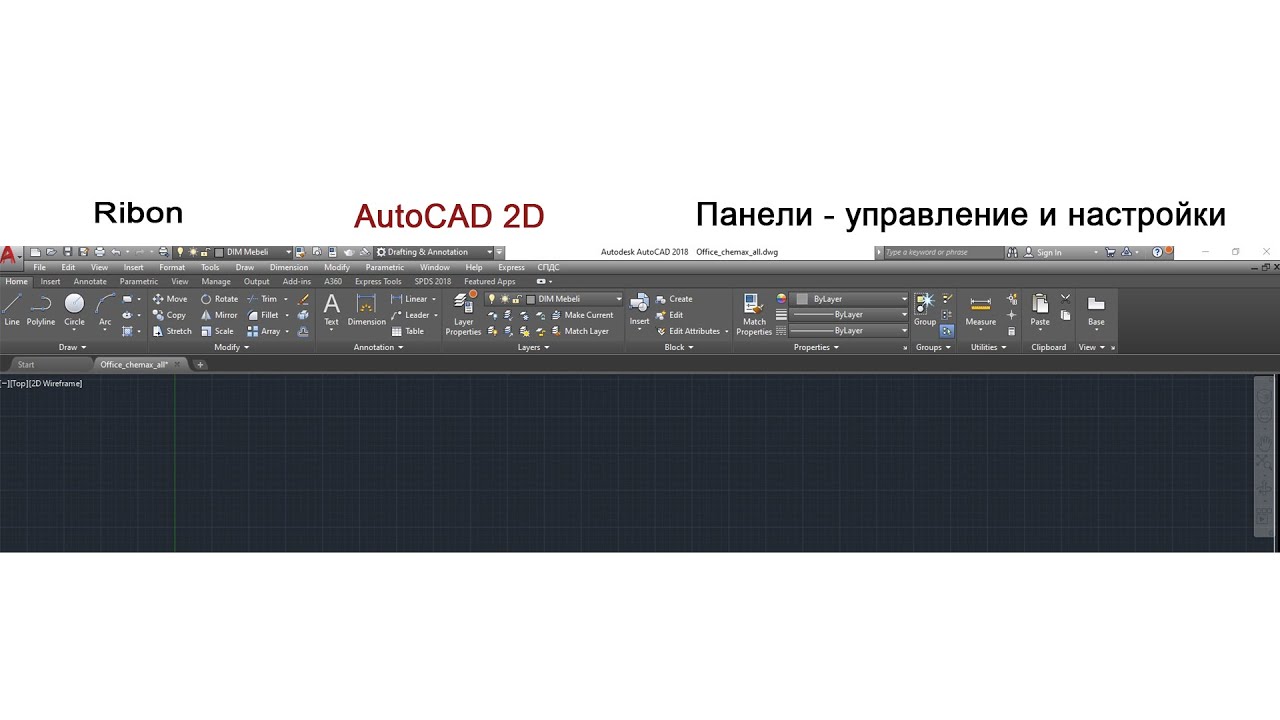Image resolution: width=1280 pixels, height=720 pixels.
Task: Click the Leader tool
Action: pyautogui.click(x=410, y=315)
